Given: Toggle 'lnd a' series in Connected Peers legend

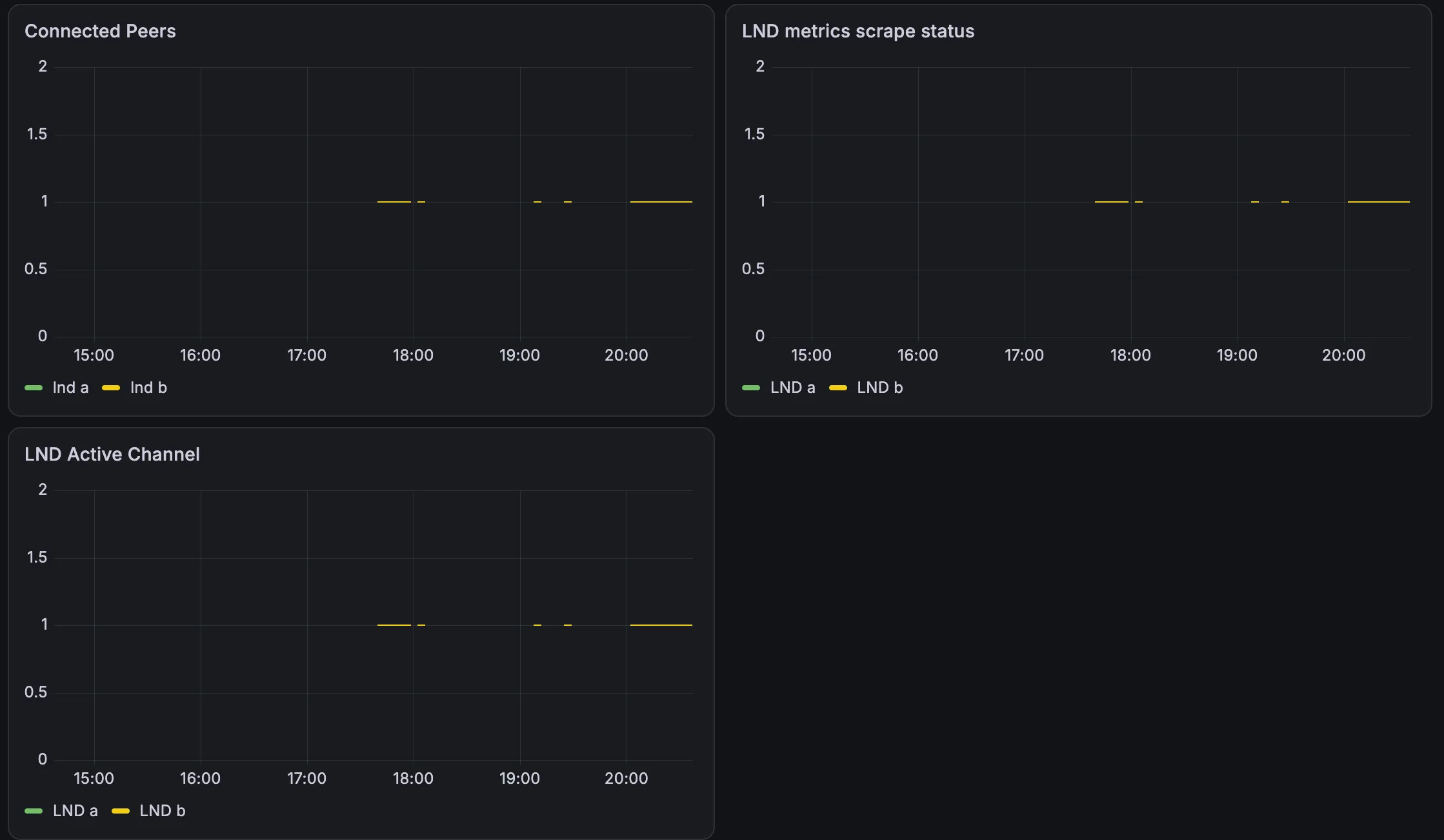Looking at the screenshot, I should click(70, 387).
